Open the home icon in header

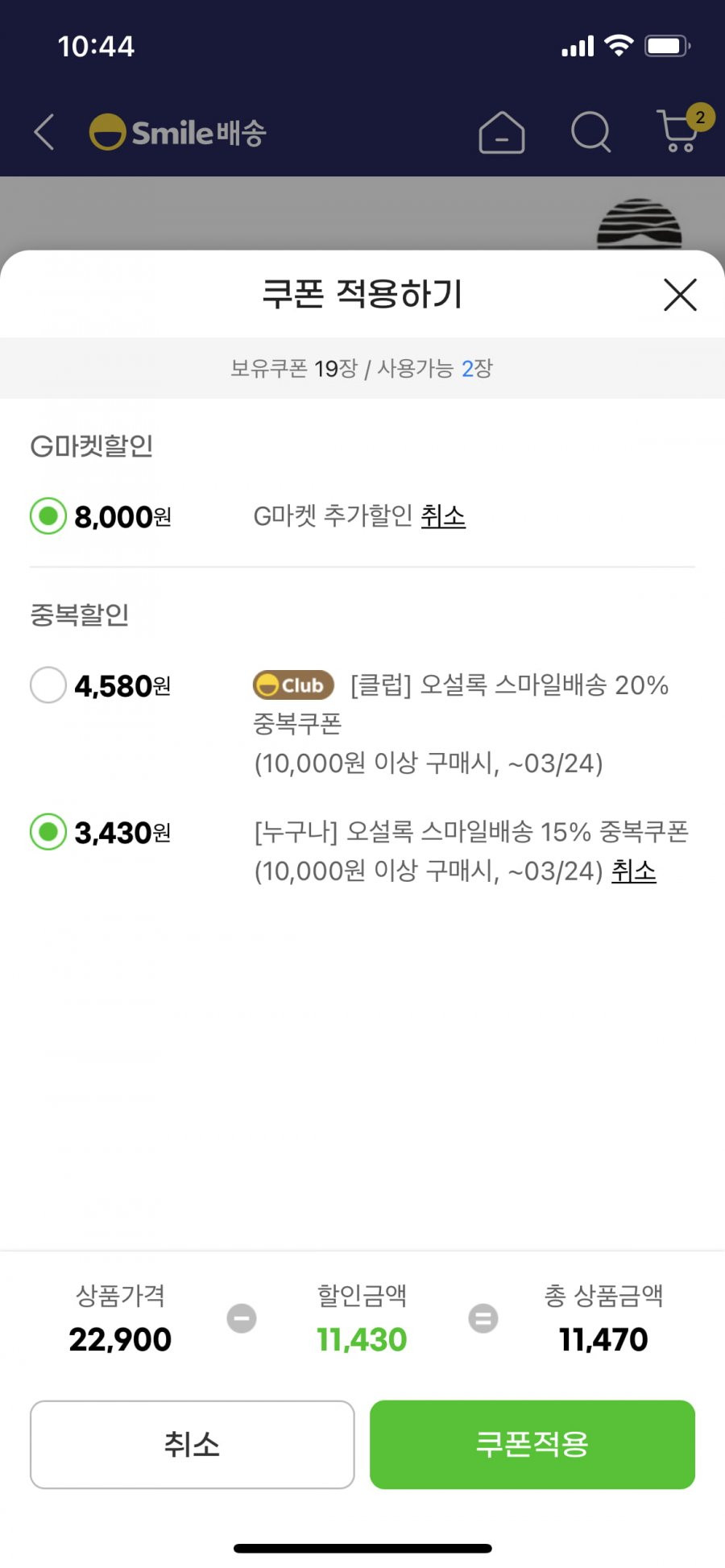501,132
